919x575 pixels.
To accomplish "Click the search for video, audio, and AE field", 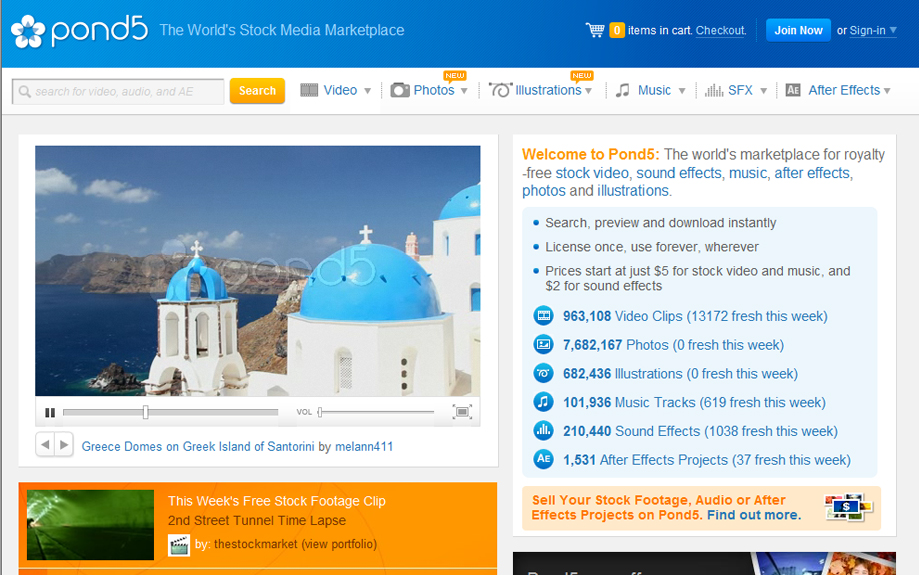I will pos(118,92).
